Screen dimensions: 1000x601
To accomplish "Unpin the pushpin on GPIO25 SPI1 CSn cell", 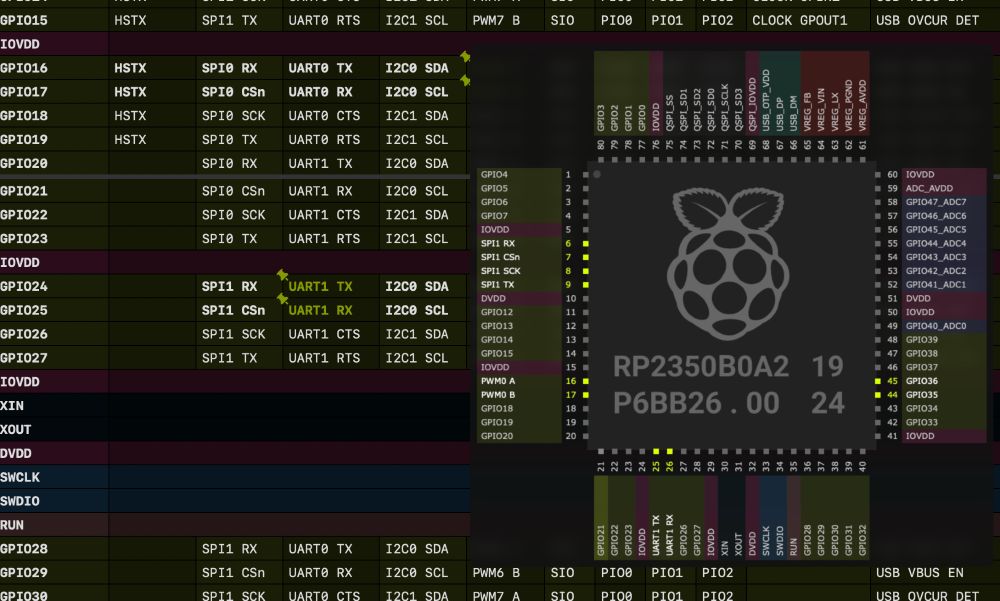I will tap(282, 298).
